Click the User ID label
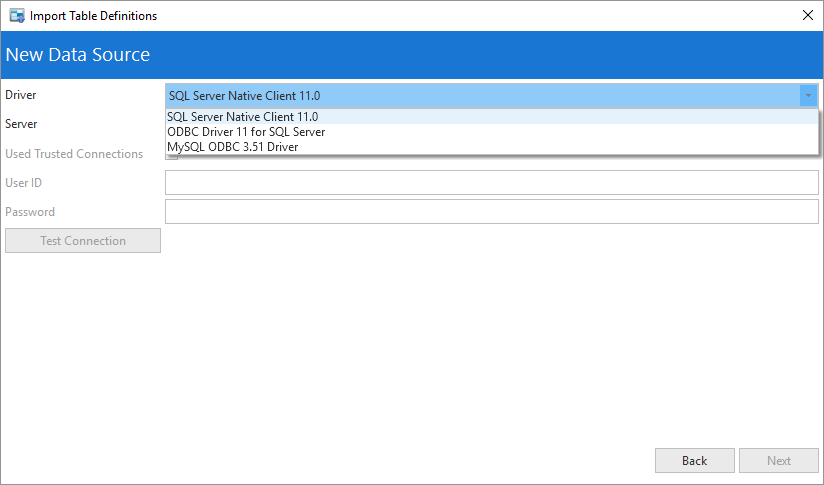 [24, 183]
